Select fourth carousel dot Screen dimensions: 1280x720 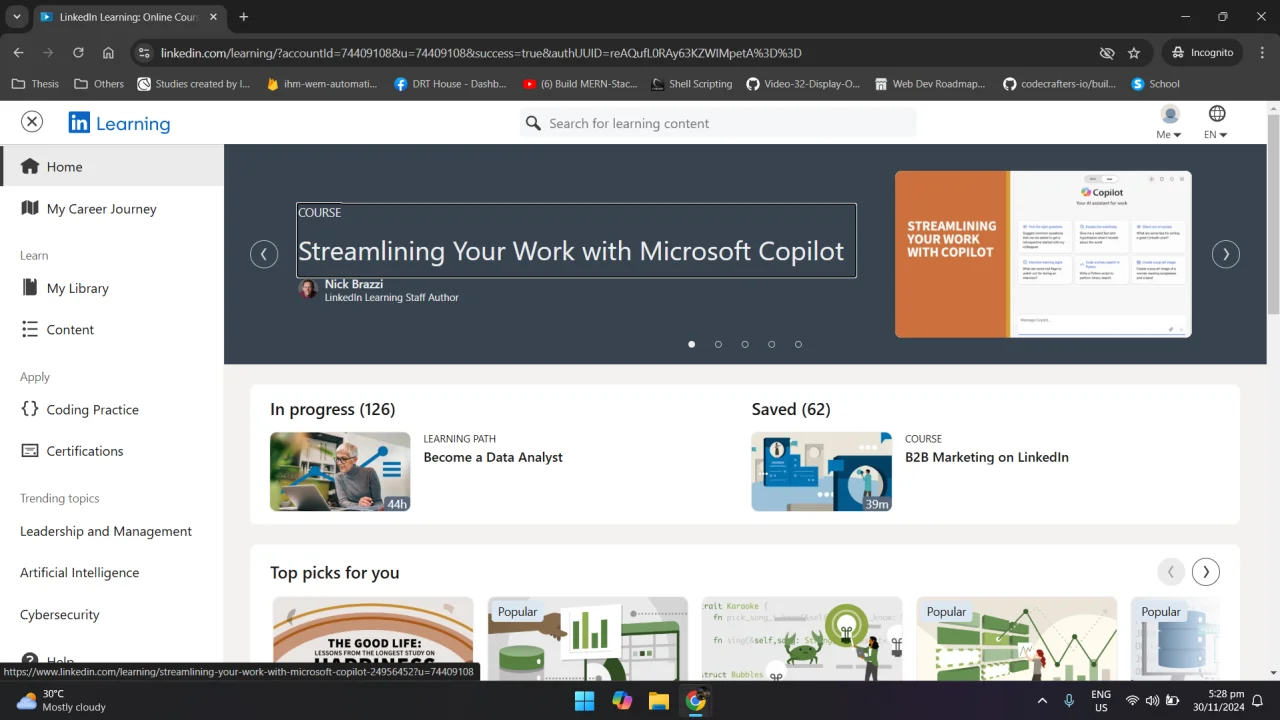tap(771, 344)
